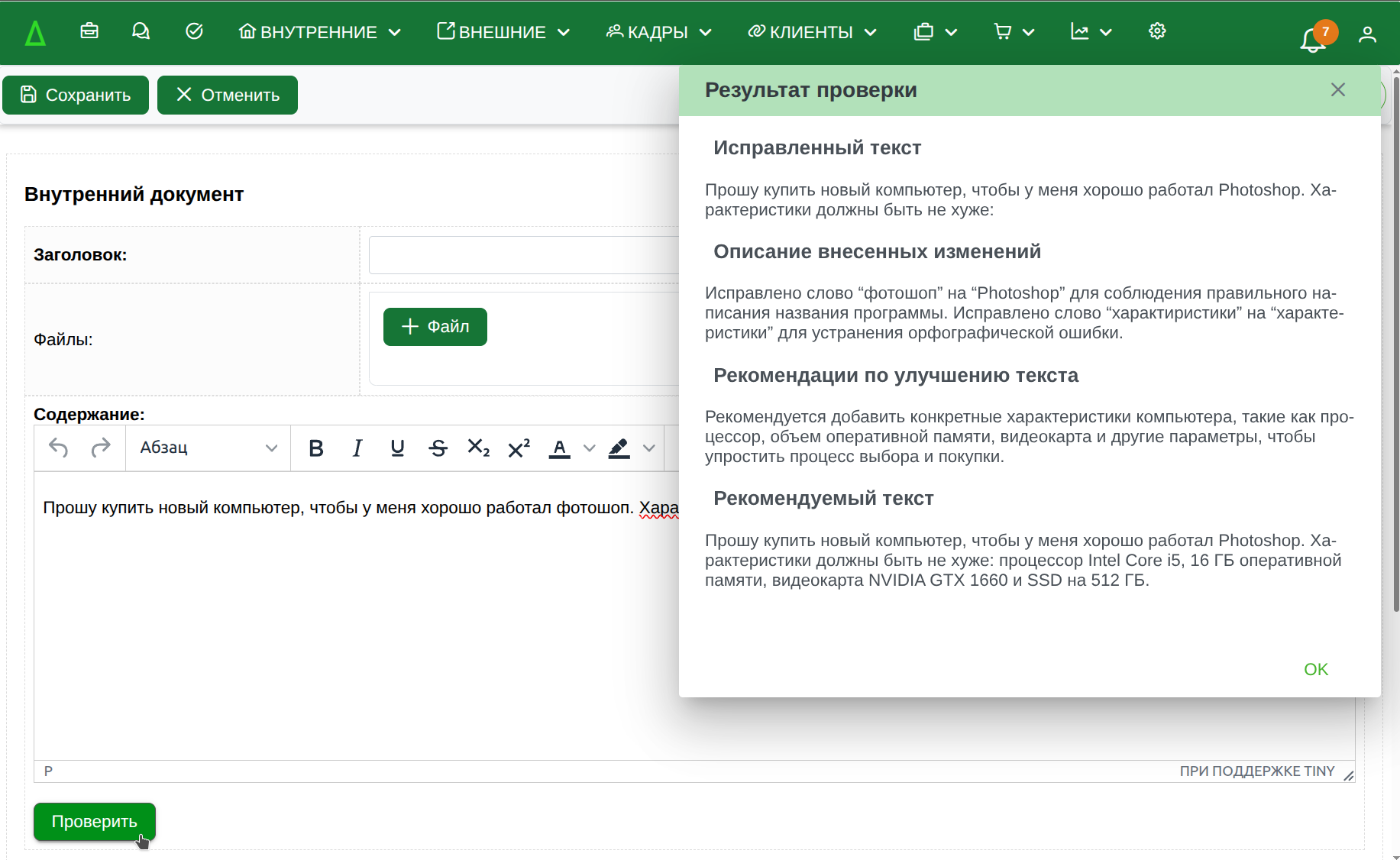Open the chat messages icon
Viewport: 1400px width, 860px height.
141,31
